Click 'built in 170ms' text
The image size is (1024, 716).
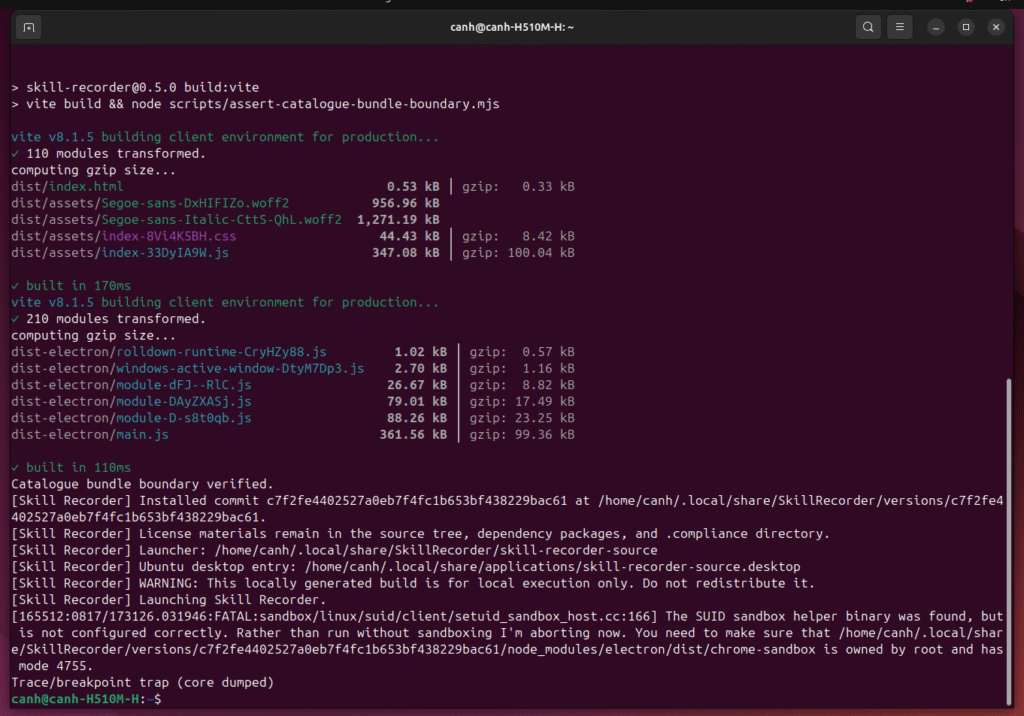pyautogui.click(x=78, y=285)
